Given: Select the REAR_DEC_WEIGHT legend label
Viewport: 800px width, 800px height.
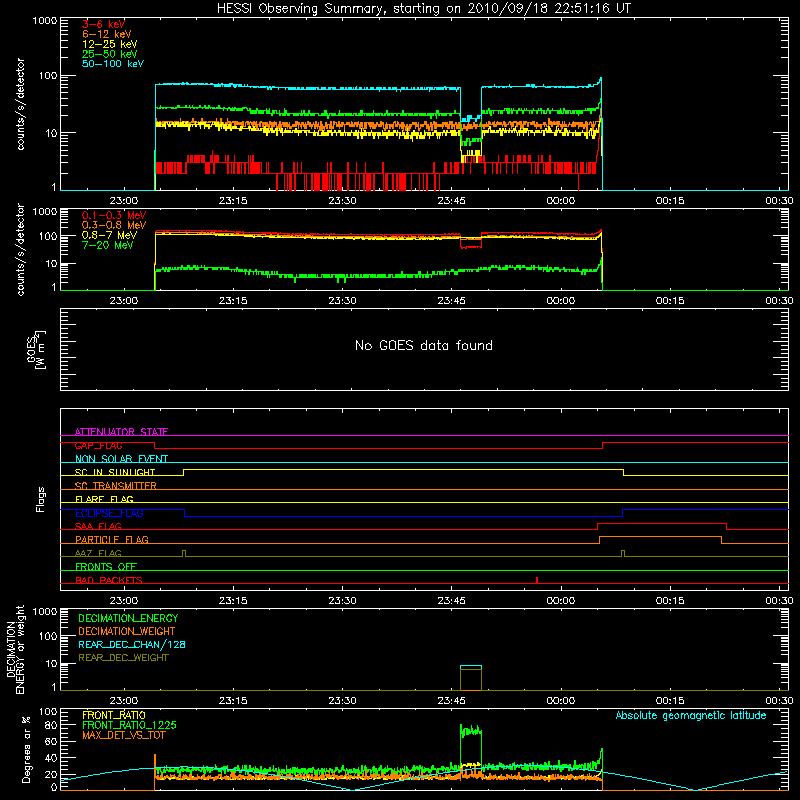Looking at the screenshot, I should tap(123, 658).
